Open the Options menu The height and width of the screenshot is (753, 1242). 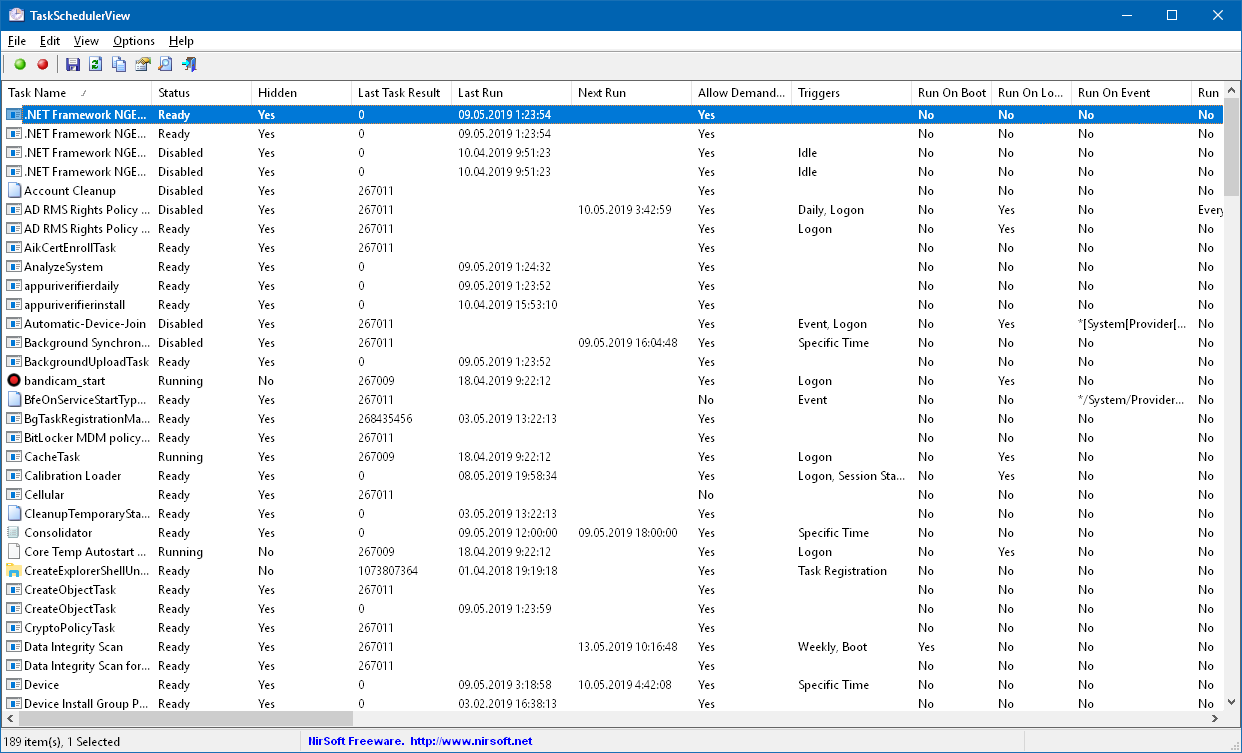(x=133, y=41)
